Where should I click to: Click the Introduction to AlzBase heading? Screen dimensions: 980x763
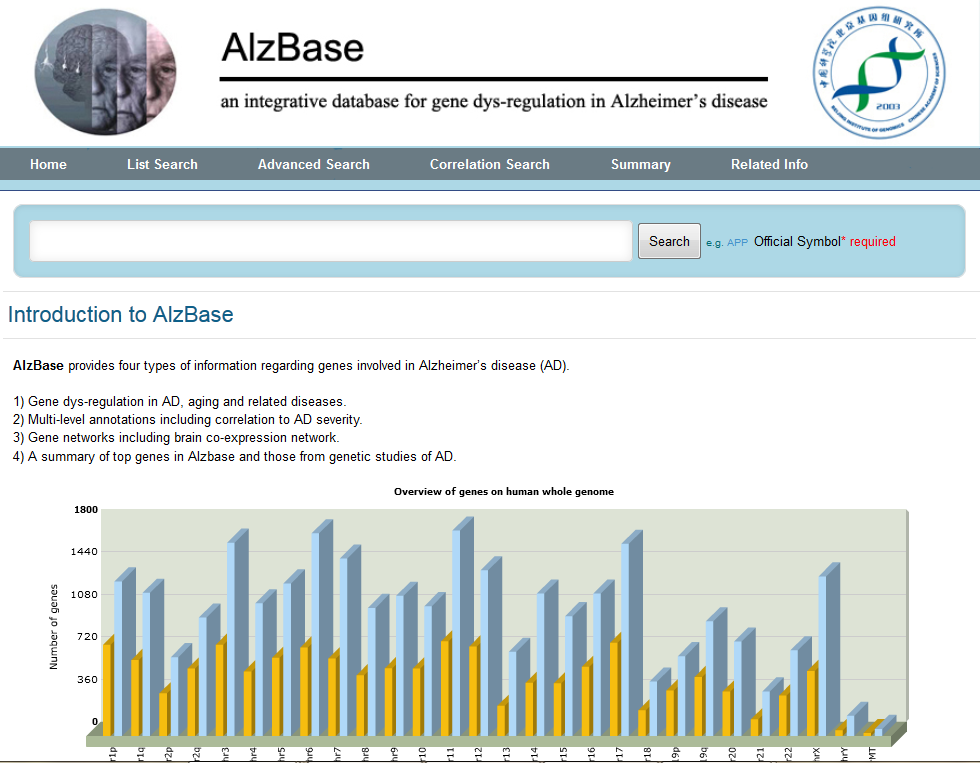pos(120,315)
